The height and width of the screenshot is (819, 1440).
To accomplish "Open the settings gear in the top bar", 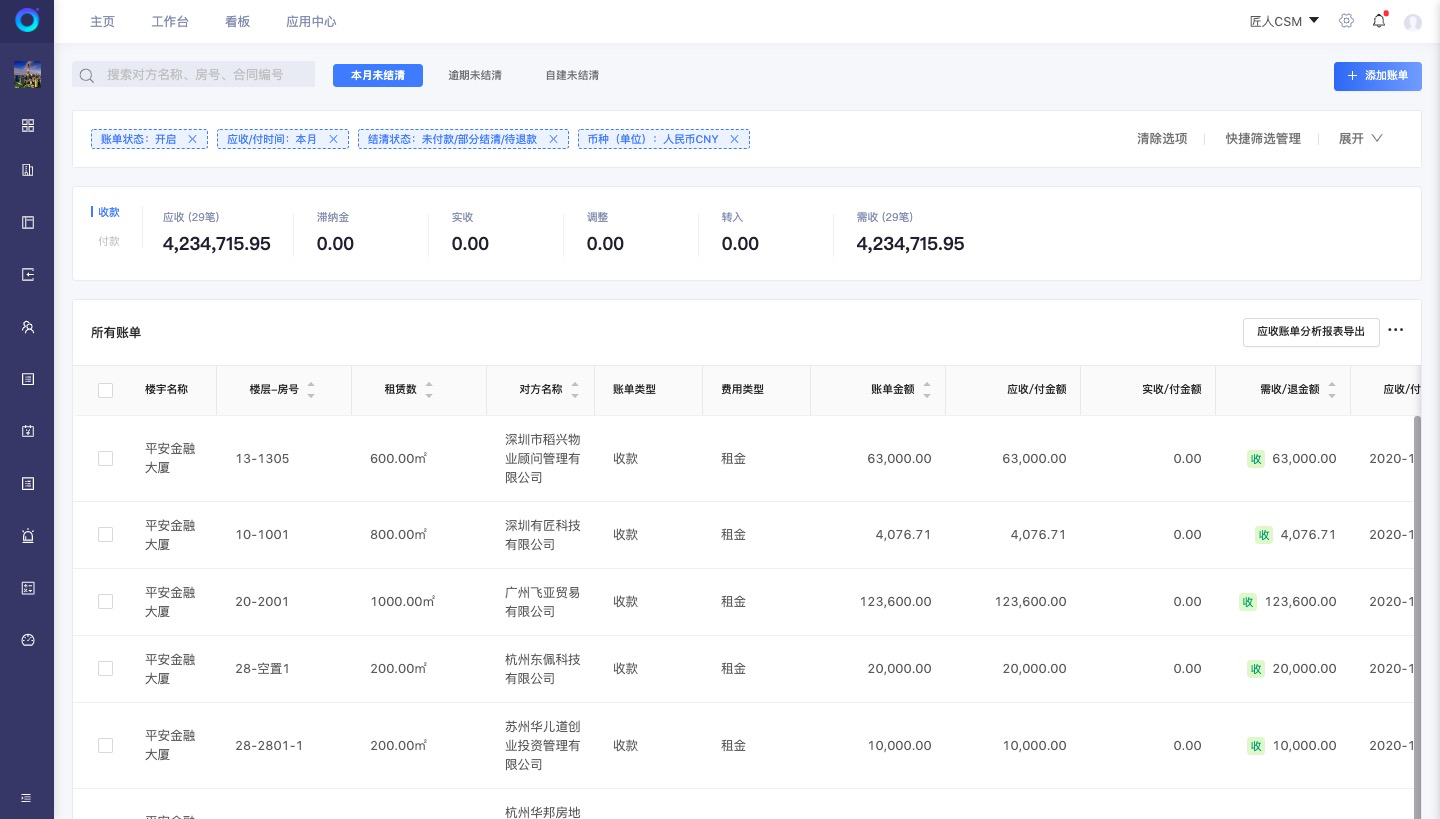I will (x=1346, y=21).
